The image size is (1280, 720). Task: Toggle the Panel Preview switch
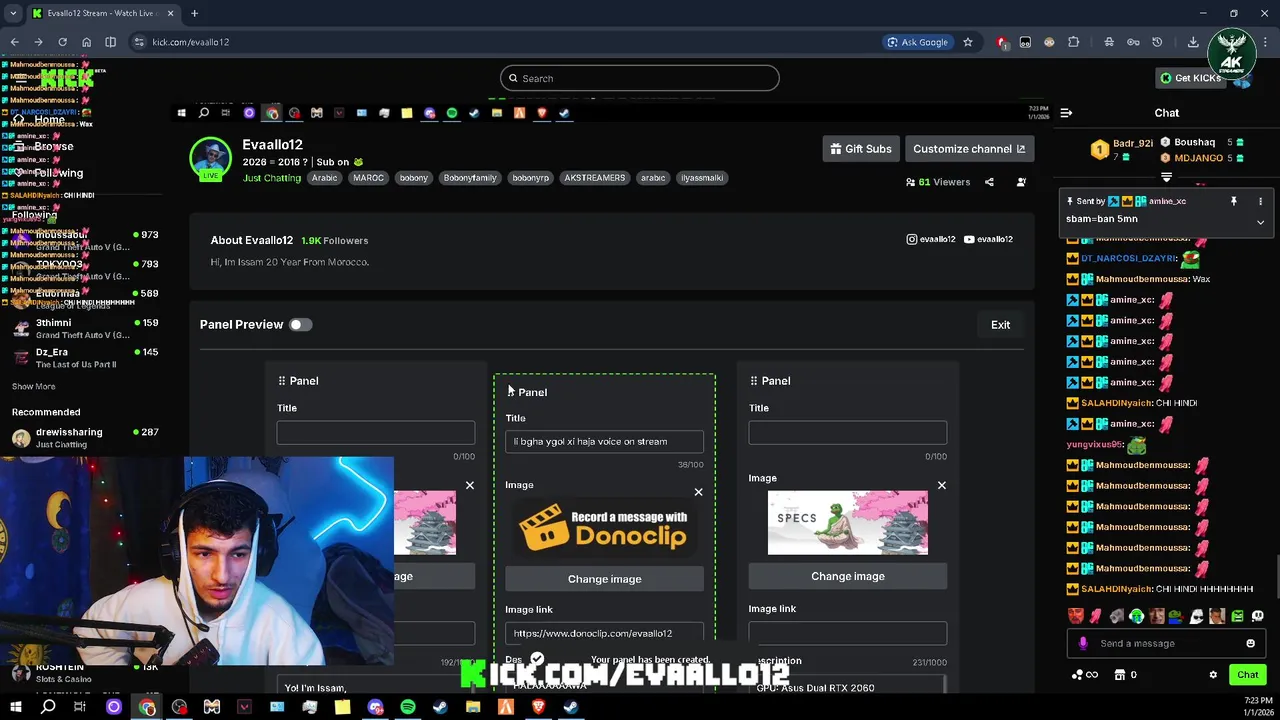[x=301, y=324]
